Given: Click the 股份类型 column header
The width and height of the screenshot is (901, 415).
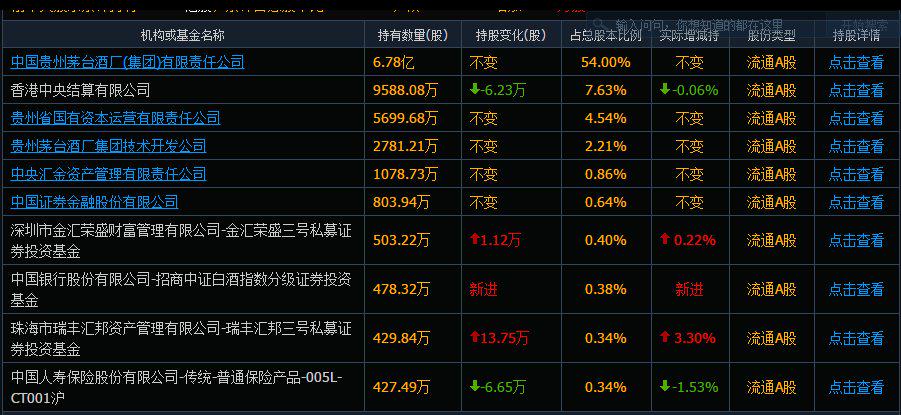Looking at the screenshot, I should coord(772,35).
